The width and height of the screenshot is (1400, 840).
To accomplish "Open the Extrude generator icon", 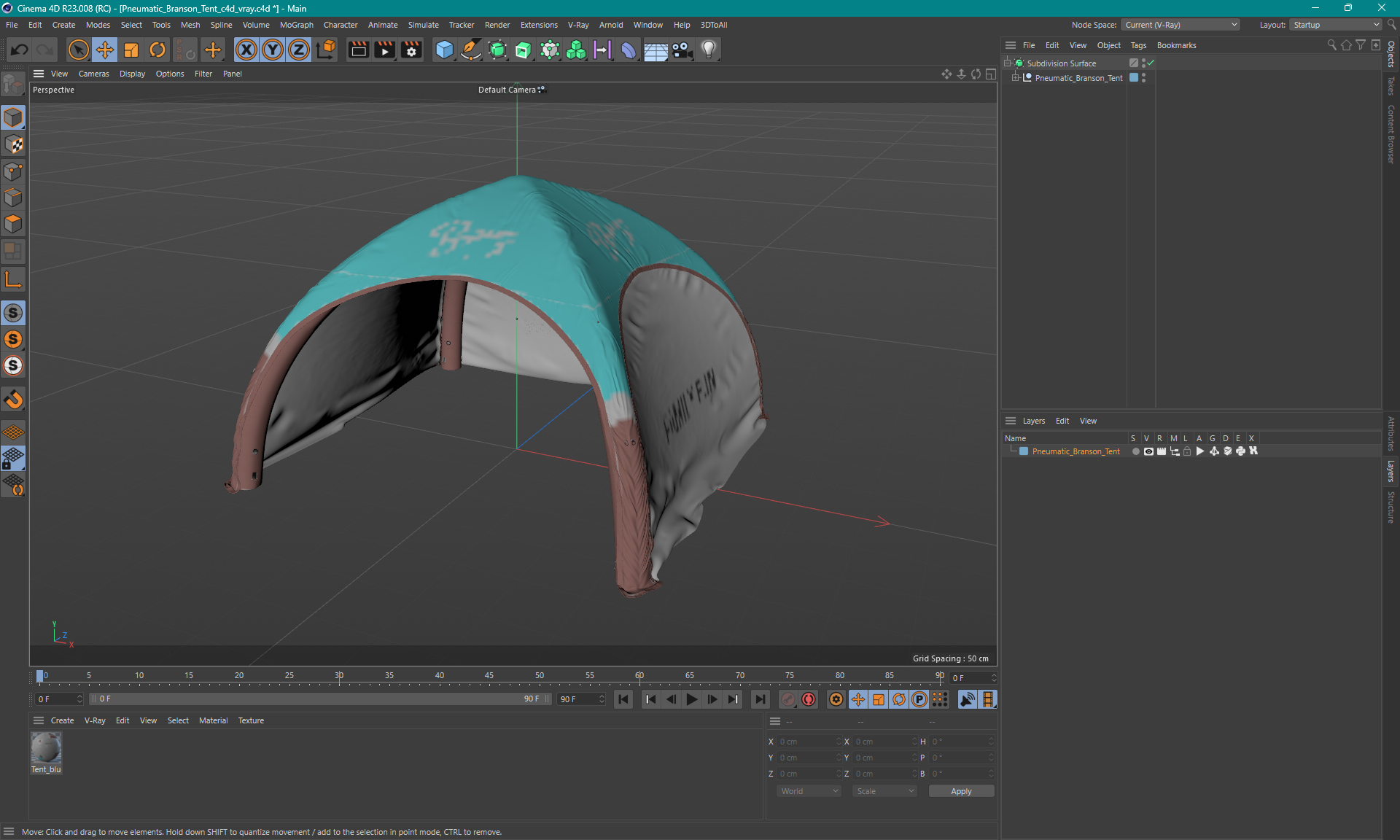I will 524,50.
